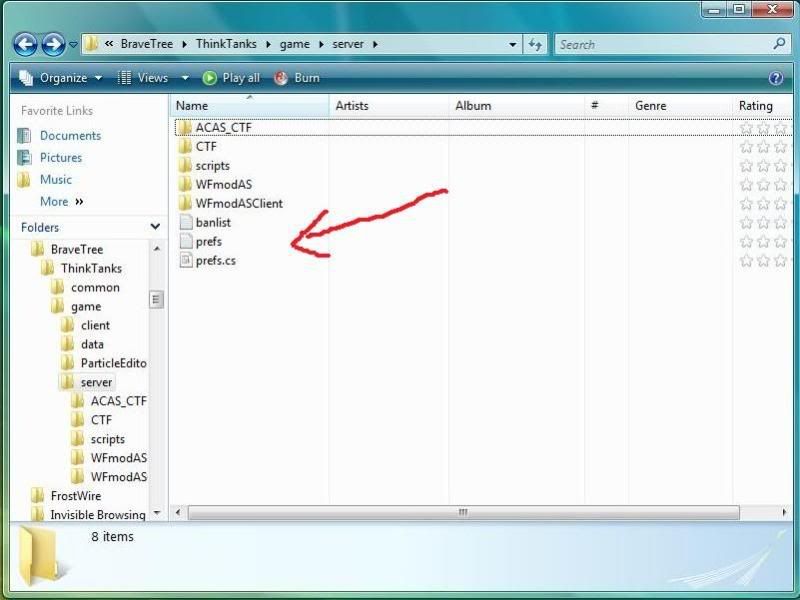The width and height of the screenshot is (800, 600).
Task: Select game in folder tree
Action: click(x=86, y=307)
